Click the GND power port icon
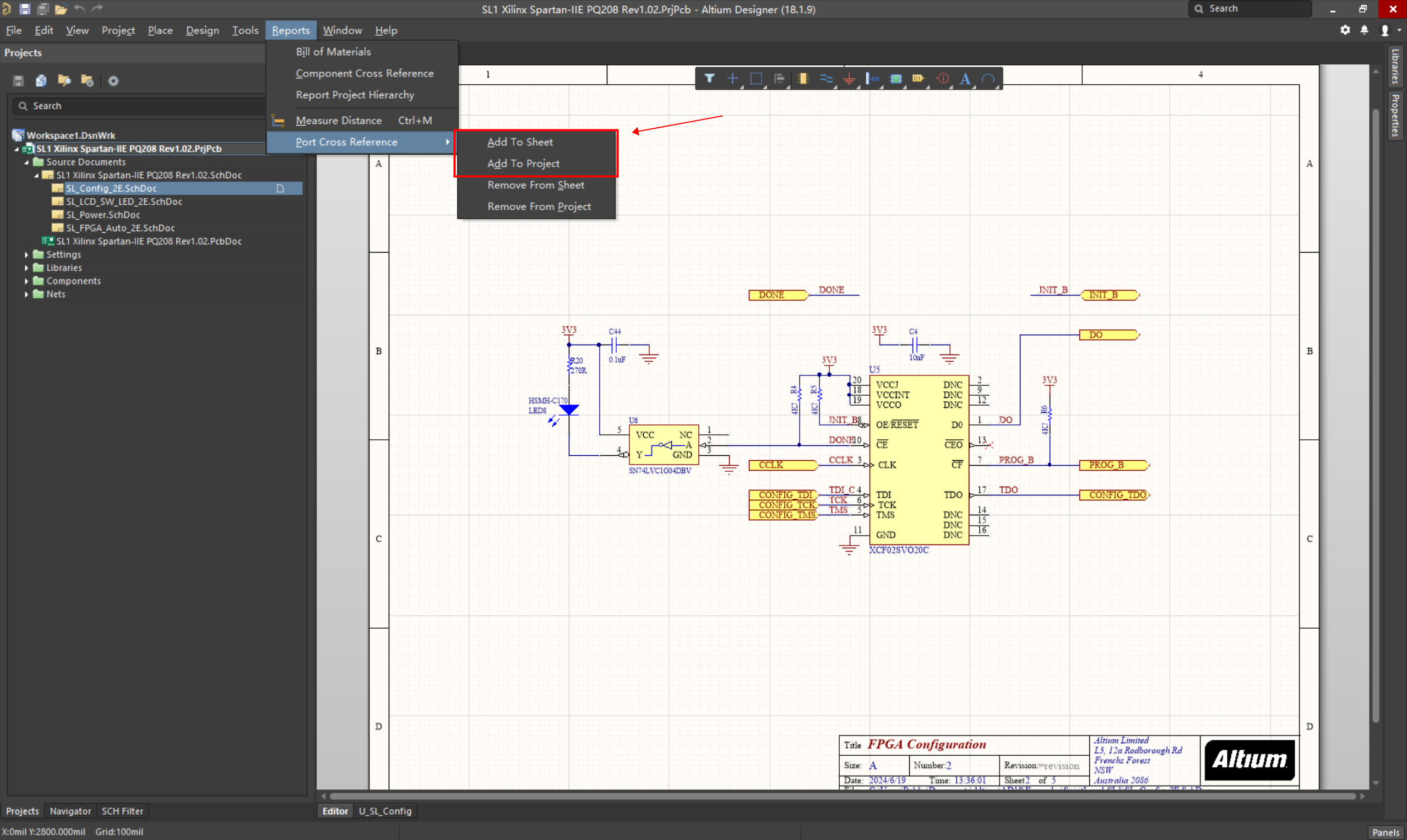Viewport: 1407px width, 840px height. (849, 79)
